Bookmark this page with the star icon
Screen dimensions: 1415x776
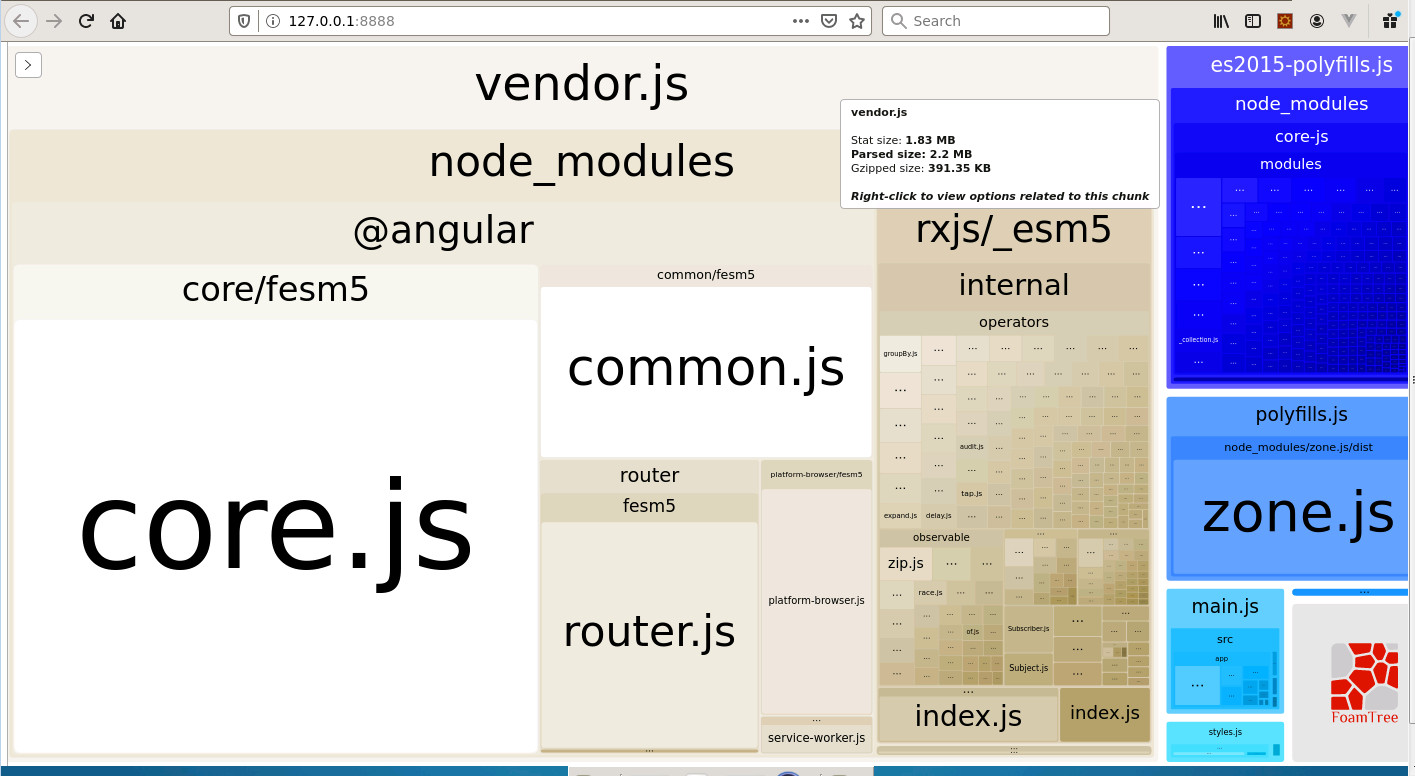pos(856,21)
